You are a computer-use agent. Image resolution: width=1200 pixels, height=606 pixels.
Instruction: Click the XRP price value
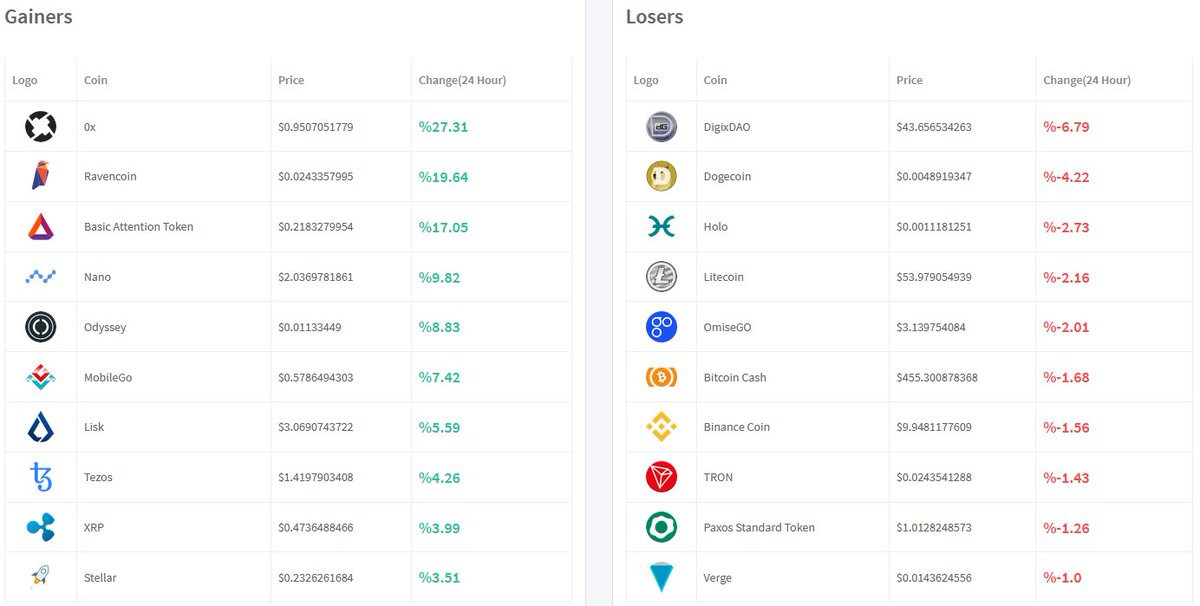[314, 527]
